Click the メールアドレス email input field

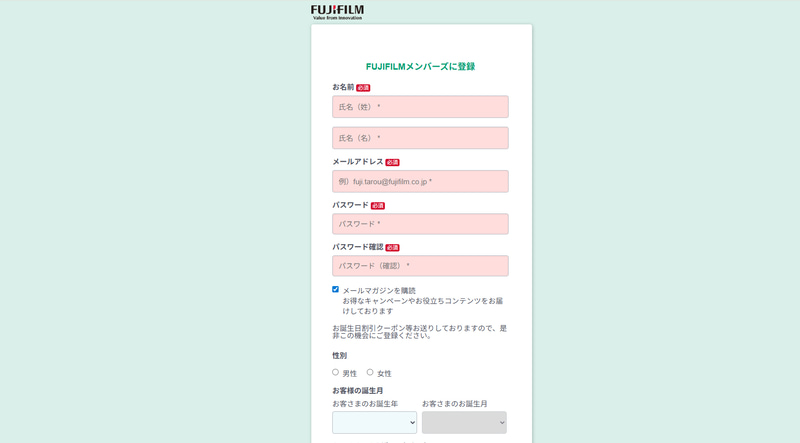click(420, 181)
